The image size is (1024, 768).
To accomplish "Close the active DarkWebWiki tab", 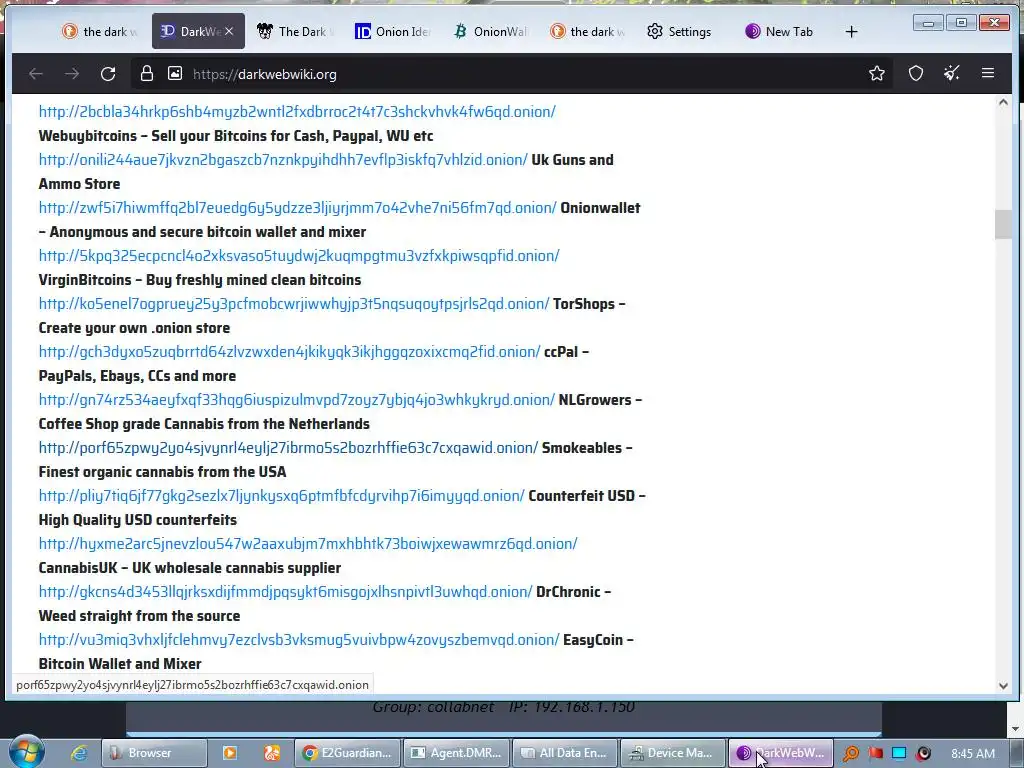I will (229, 31).
